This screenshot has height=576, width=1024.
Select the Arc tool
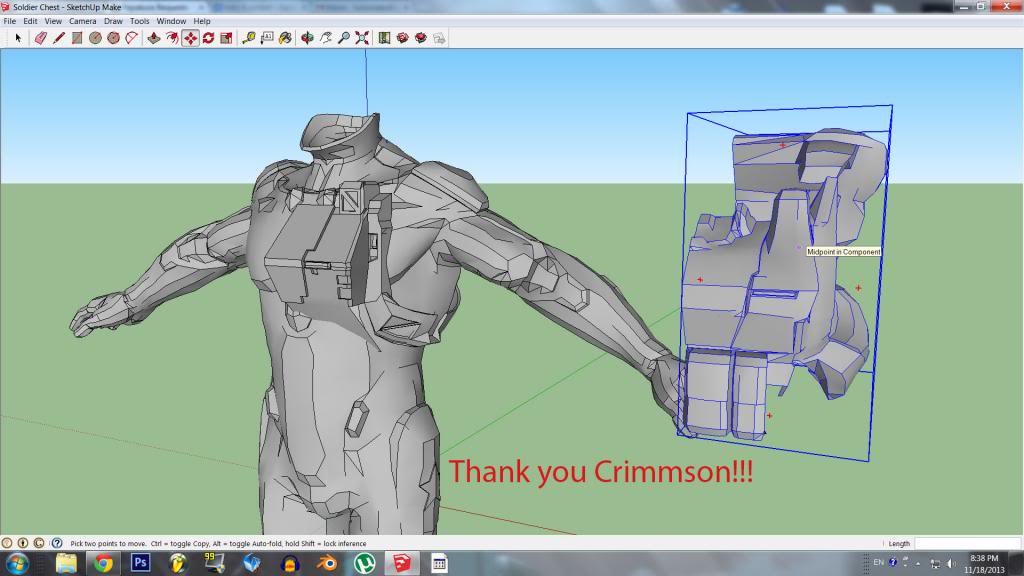click(132, 38)
